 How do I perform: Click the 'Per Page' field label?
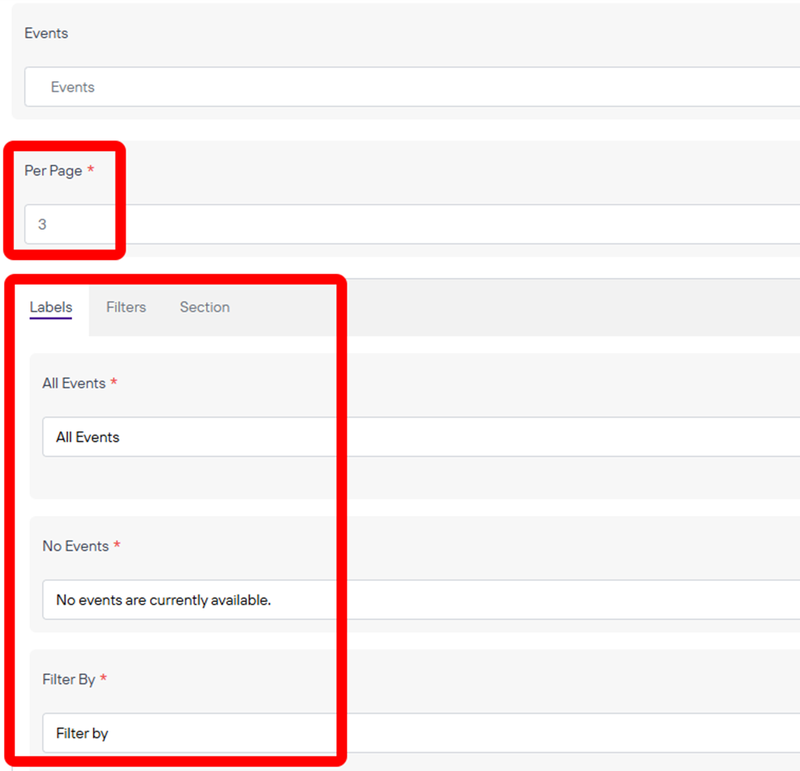(x=53, y=170)
